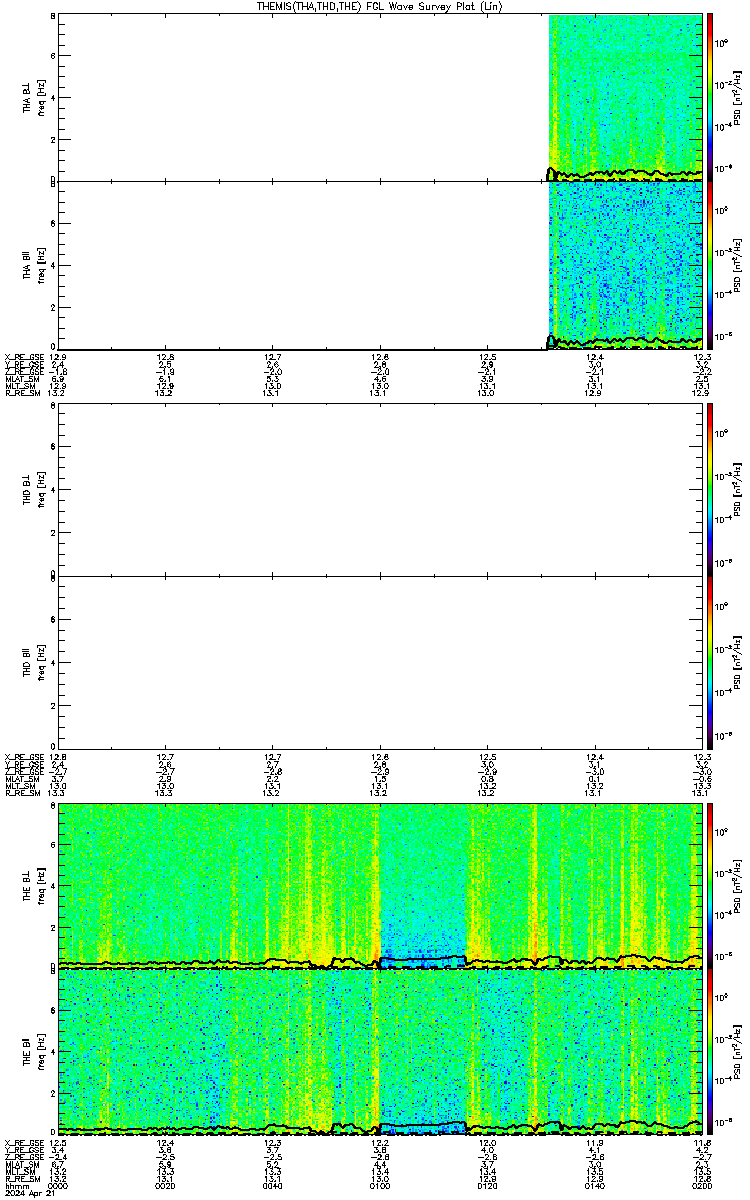750x1200 pixels.
Task: Click the color bar beside the THD B-perp panel
Action: pyautogui.click(x=710, y=488)
